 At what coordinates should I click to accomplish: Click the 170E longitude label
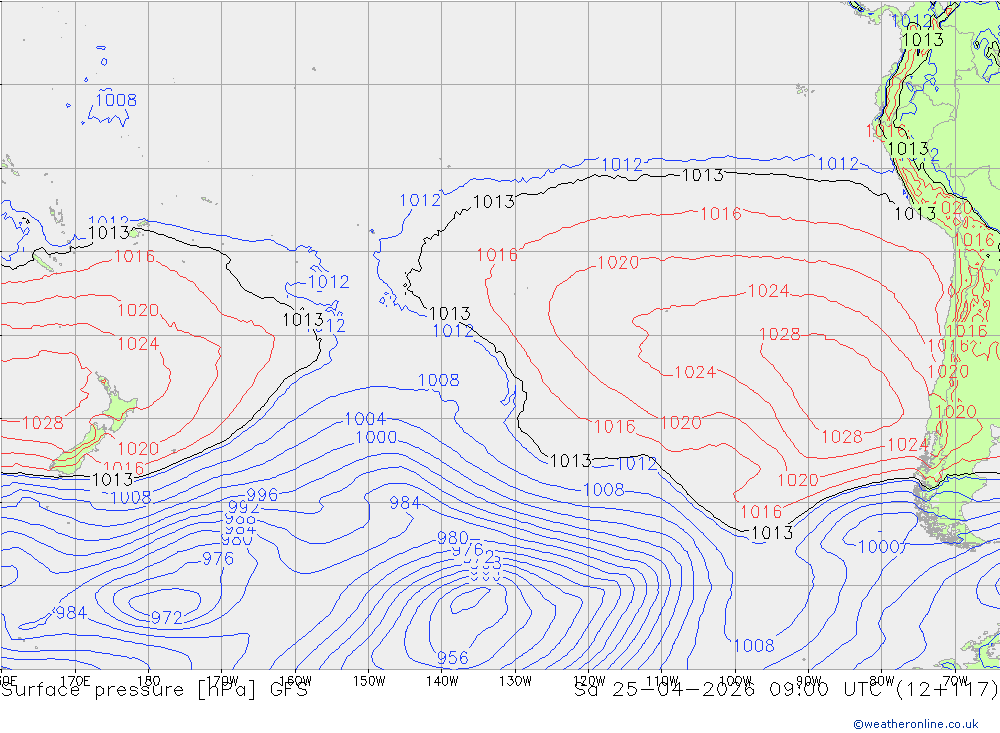pos(75,681)
